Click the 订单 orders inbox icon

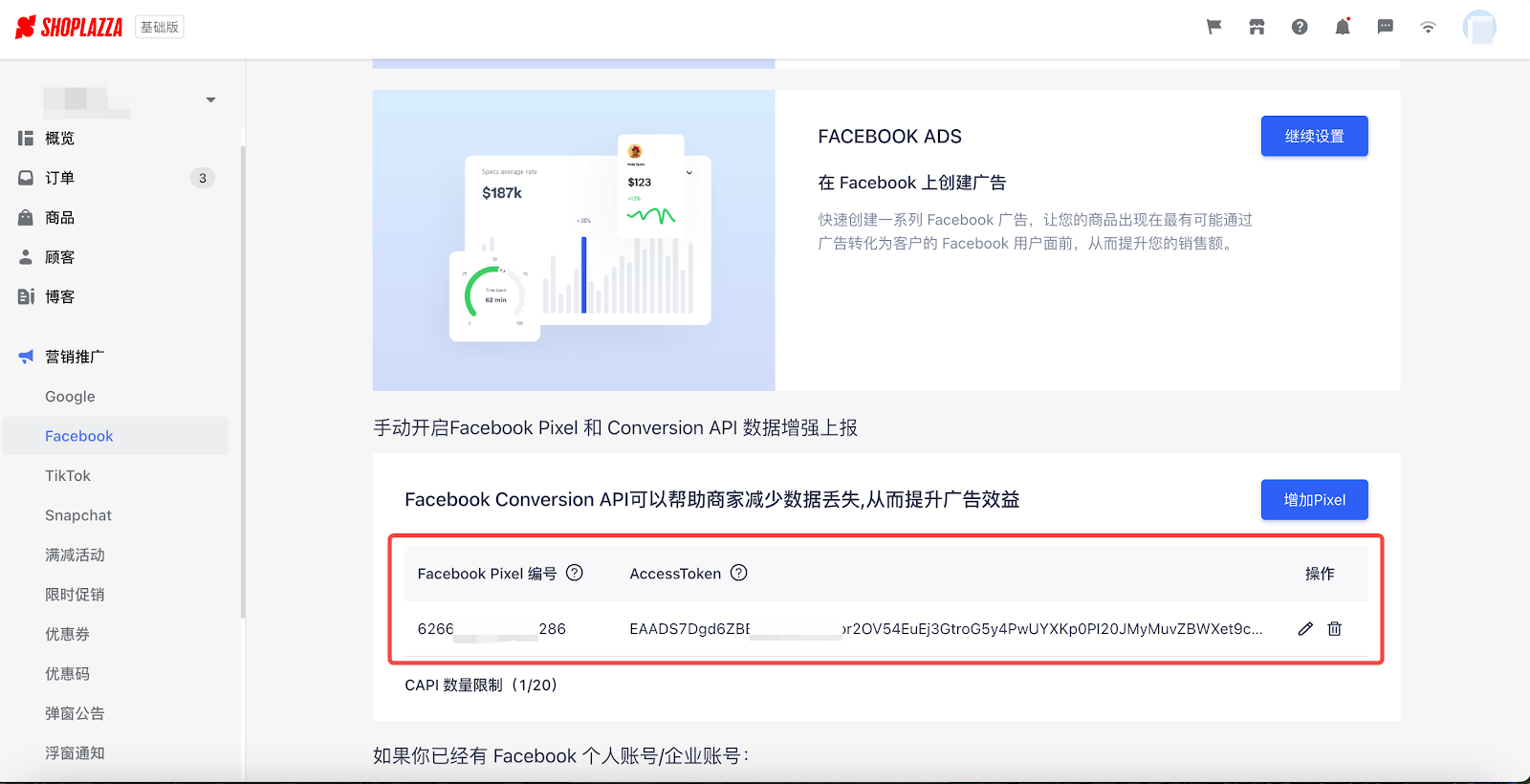(26, 178)
